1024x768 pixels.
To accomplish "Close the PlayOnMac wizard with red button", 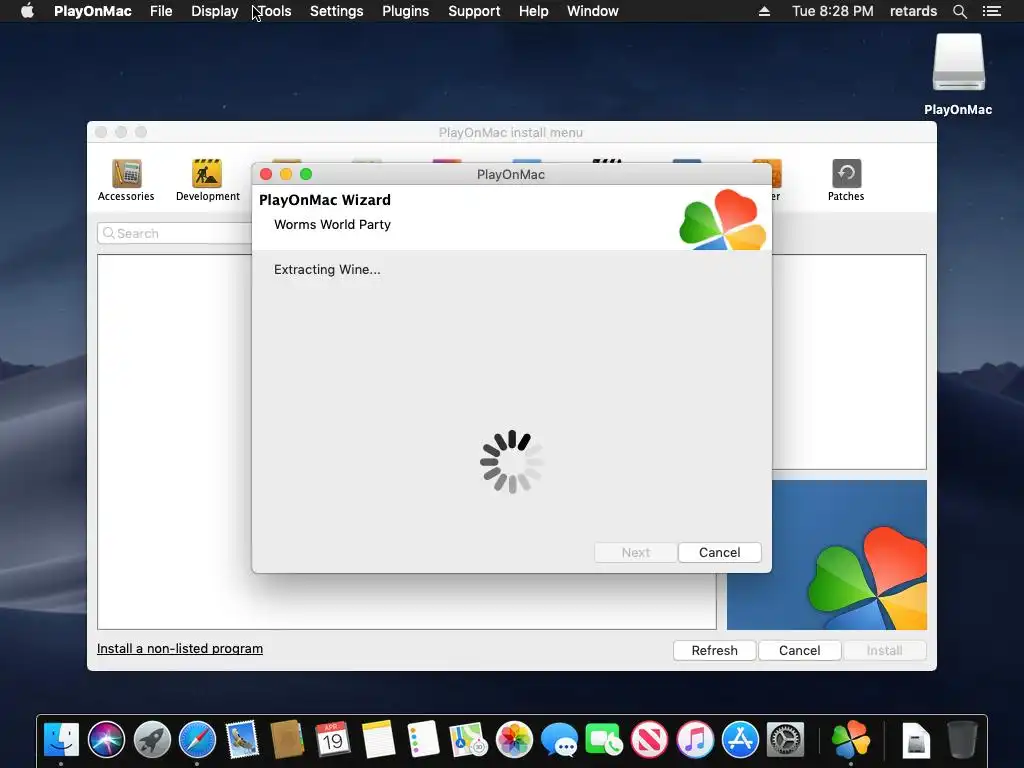I will coord(266,174).
